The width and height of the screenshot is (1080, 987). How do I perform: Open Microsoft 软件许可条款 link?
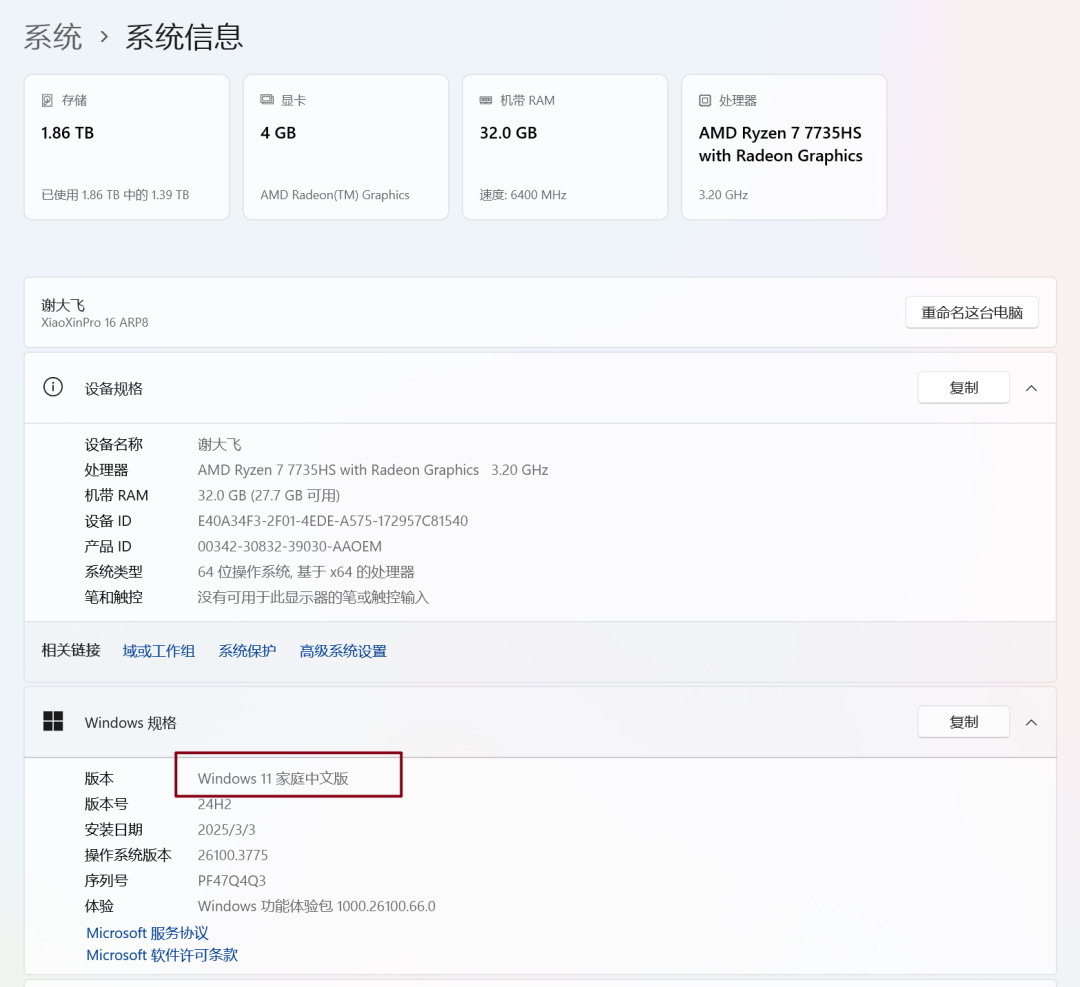162,955
